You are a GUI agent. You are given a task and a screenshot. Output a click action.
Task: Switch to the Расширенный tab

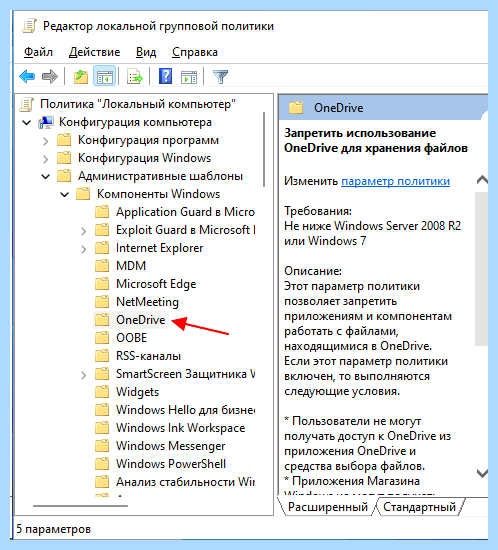click(327, 507)
